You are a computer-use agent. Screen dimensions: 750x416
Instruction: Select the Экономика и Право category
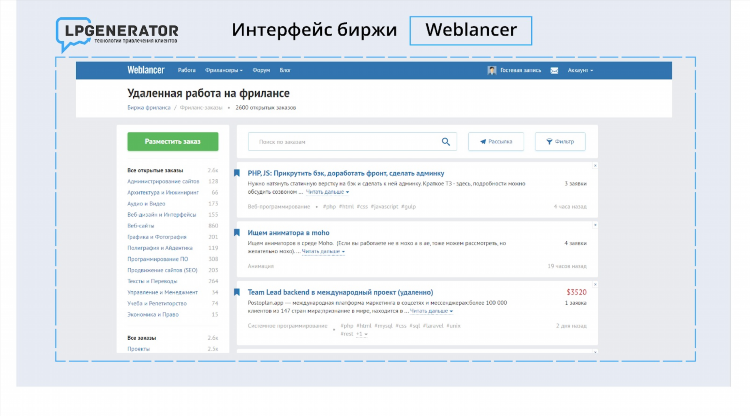[x=153, y=315]
